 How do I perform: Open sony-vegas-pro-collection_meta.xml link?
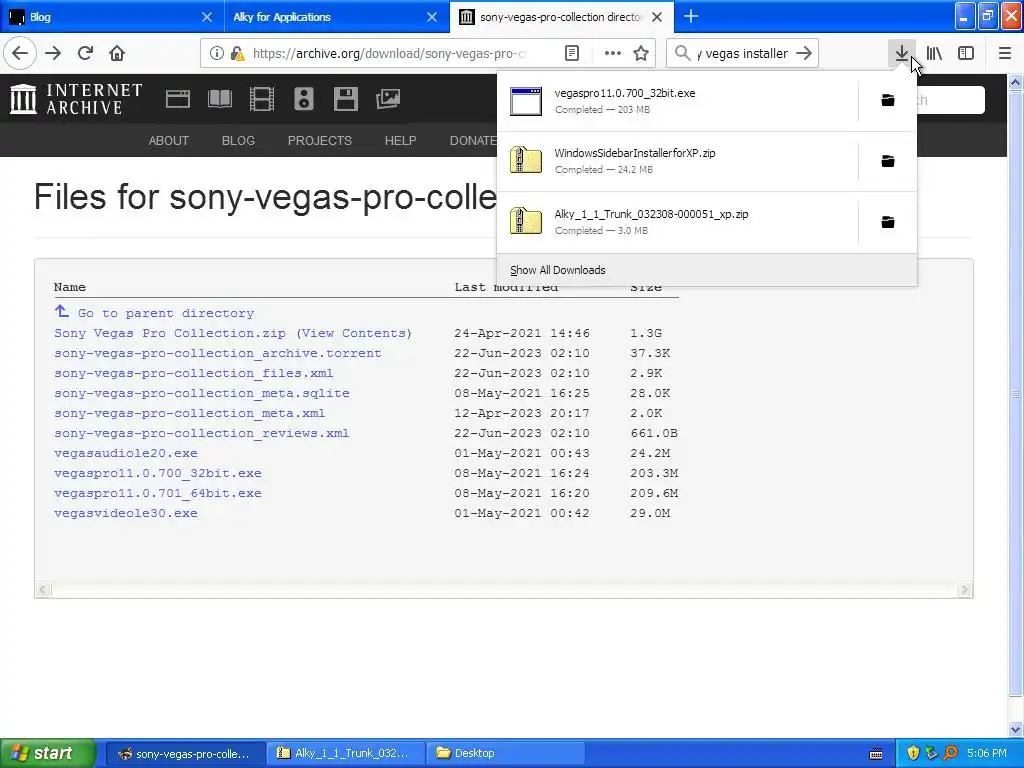click(x=189, y=413)
